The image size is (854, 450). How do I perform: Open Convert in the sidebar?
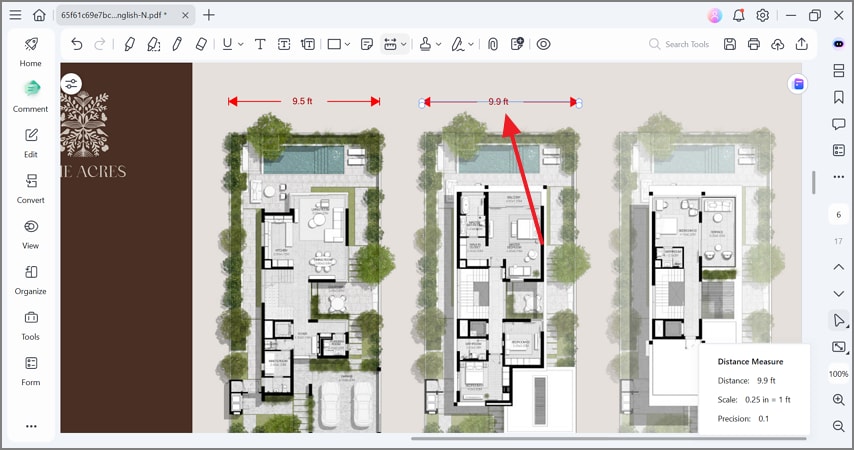pos(30,188)
